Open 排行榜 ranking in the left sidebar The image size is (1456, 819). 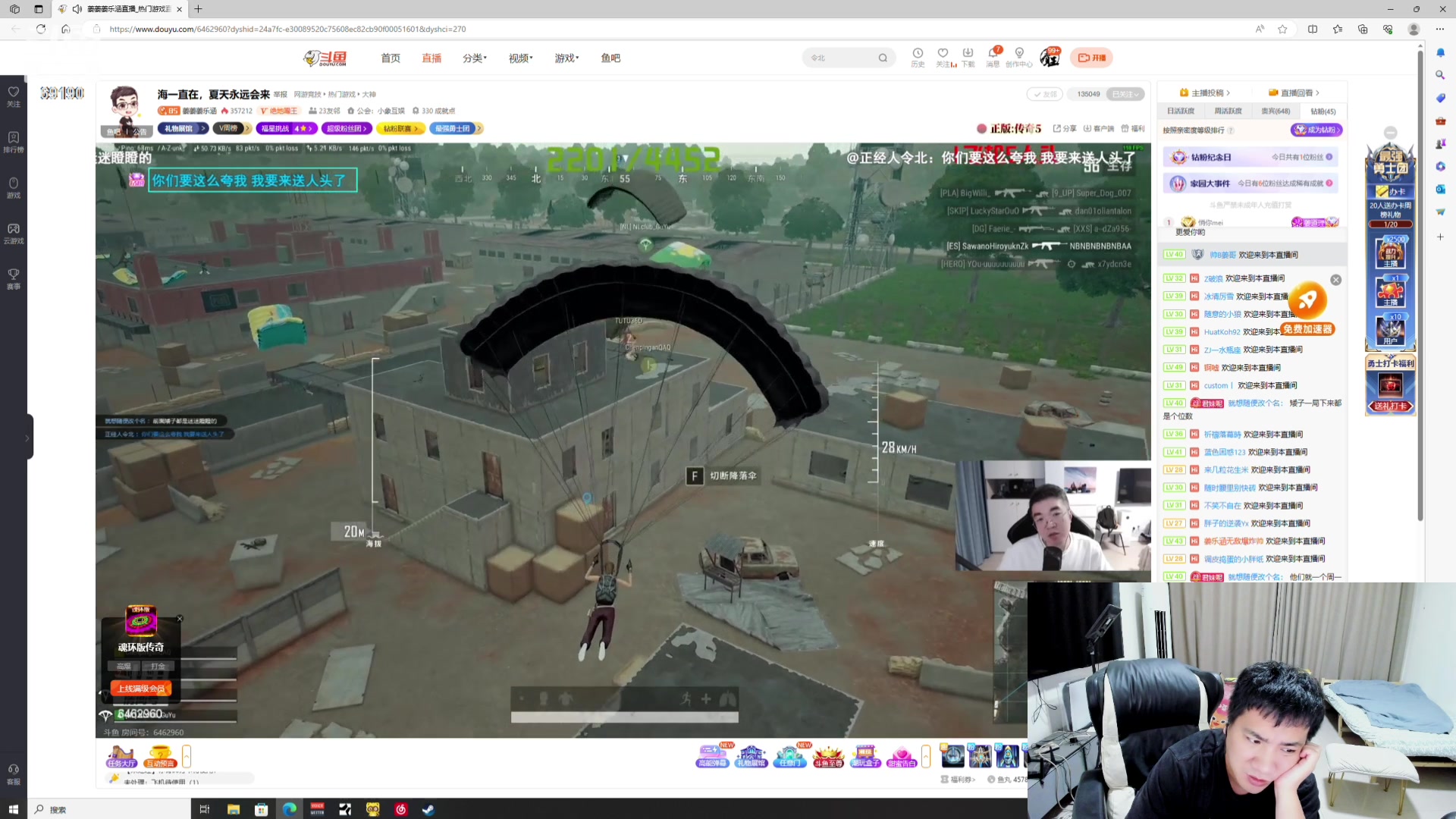point(14,142)
